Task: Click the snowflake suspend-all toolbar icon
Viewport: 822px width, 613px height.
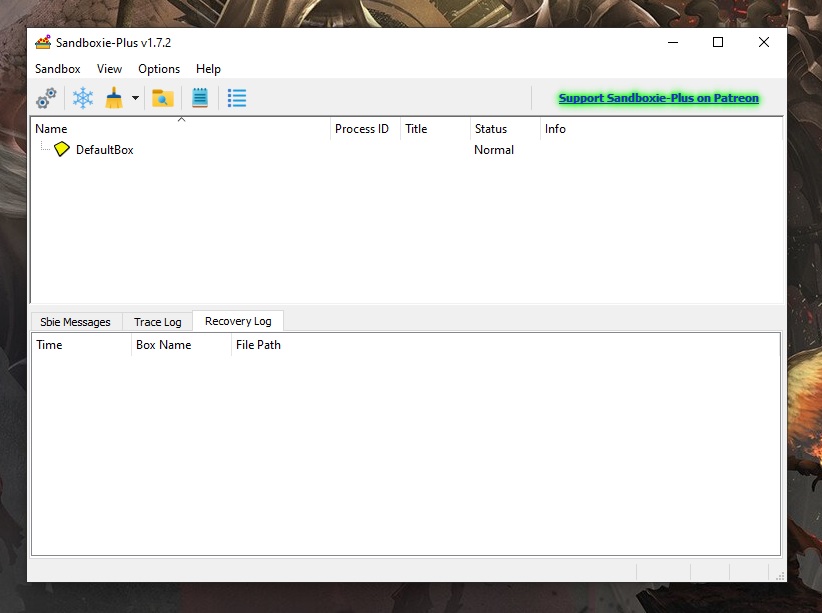Action: click(83, 98)
